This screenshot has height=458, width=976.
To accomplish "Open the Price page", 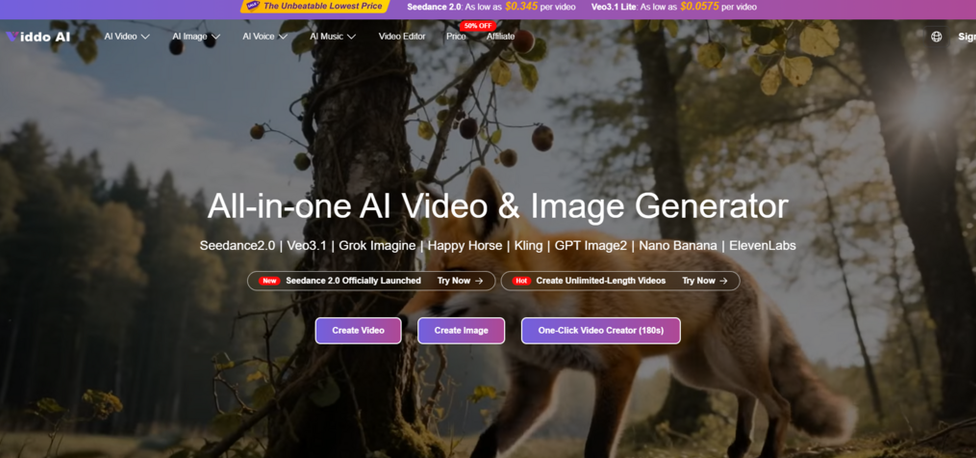I will point(456,37).
